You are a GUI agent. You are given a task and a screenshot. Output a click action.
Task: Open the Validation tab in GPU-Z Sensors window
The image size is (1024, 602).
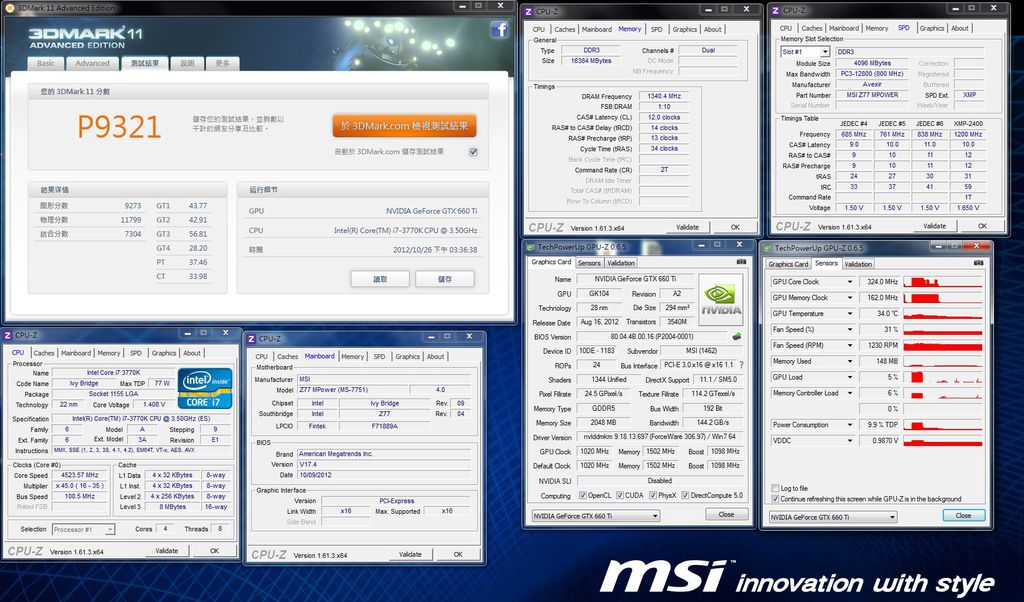[857, 264]
